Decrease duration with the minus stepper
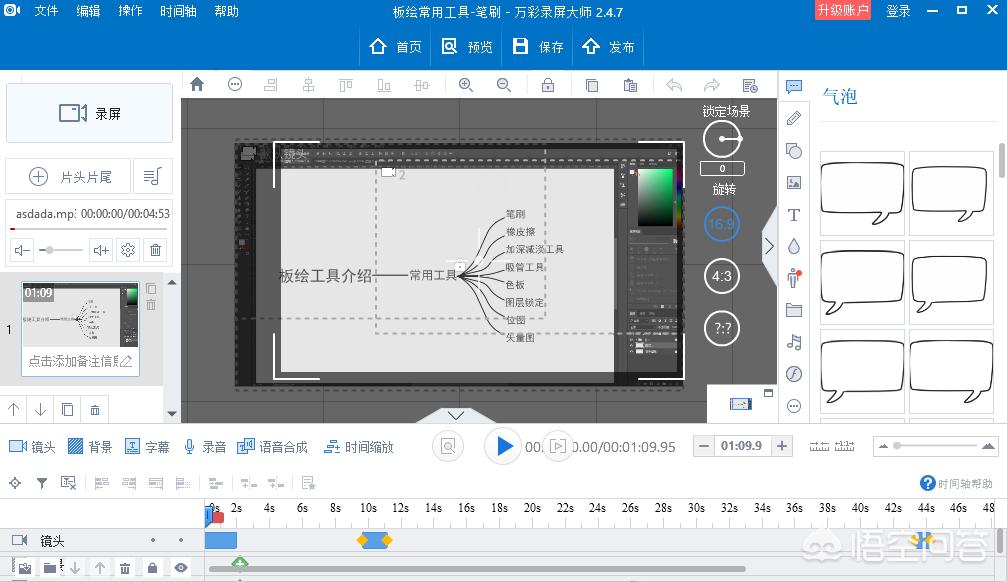 coord(704,446)
